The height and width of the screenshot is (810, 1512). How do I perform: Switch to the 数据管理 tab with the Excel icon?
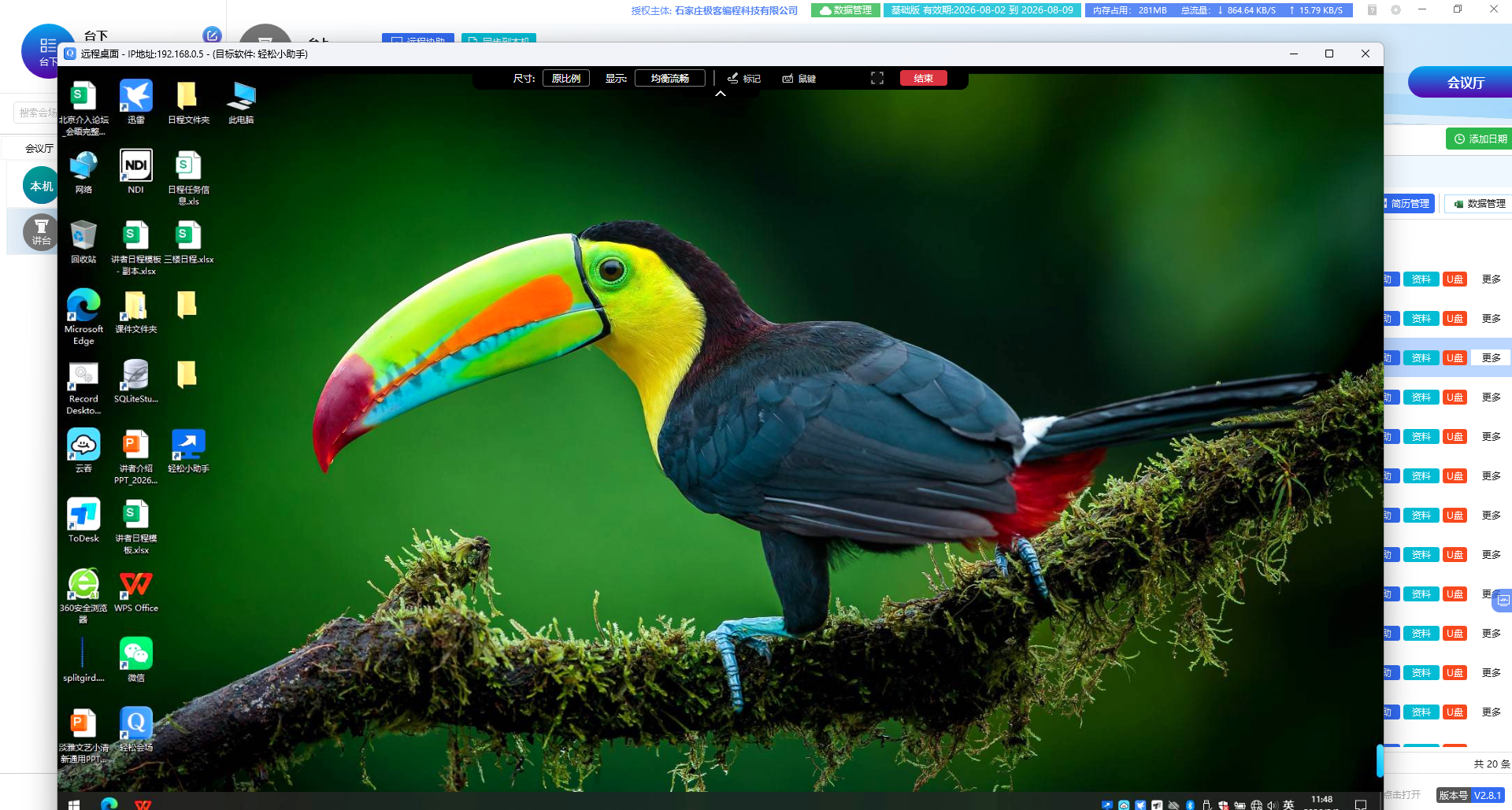(x=1478, y=203)
